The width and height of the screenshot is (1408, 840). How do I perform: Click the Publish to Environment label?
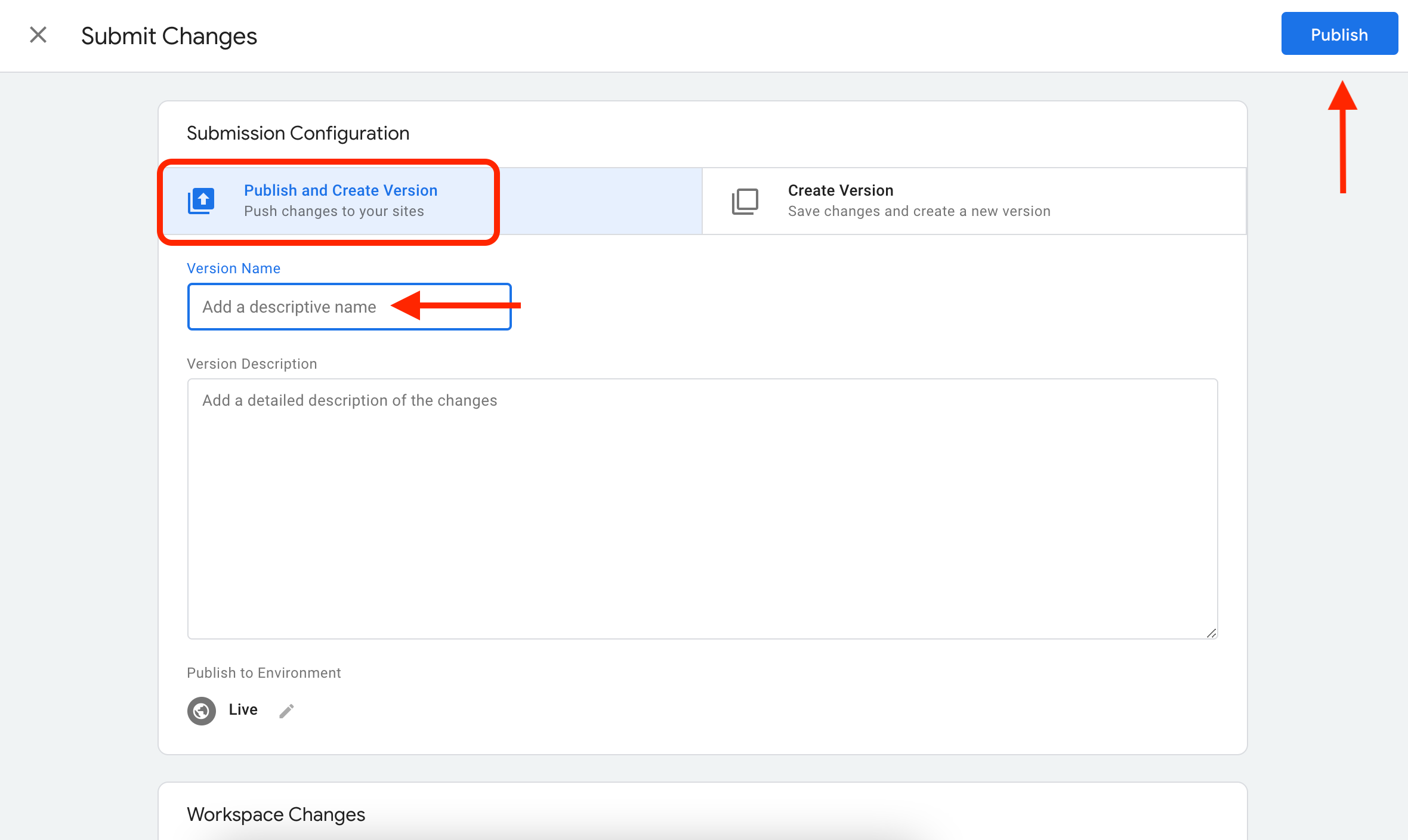(x=264, y=673)
